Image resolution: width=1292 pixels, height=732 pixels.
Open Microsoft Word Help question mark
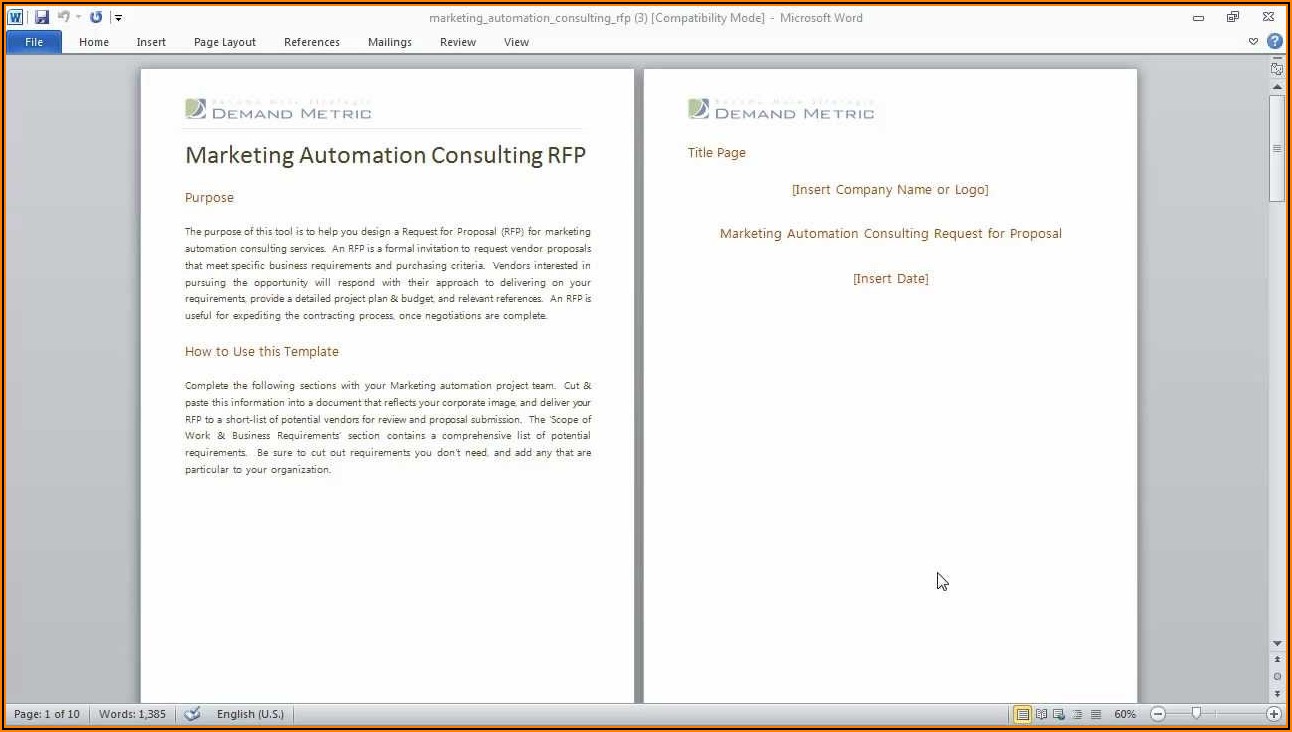(1274, 42)
